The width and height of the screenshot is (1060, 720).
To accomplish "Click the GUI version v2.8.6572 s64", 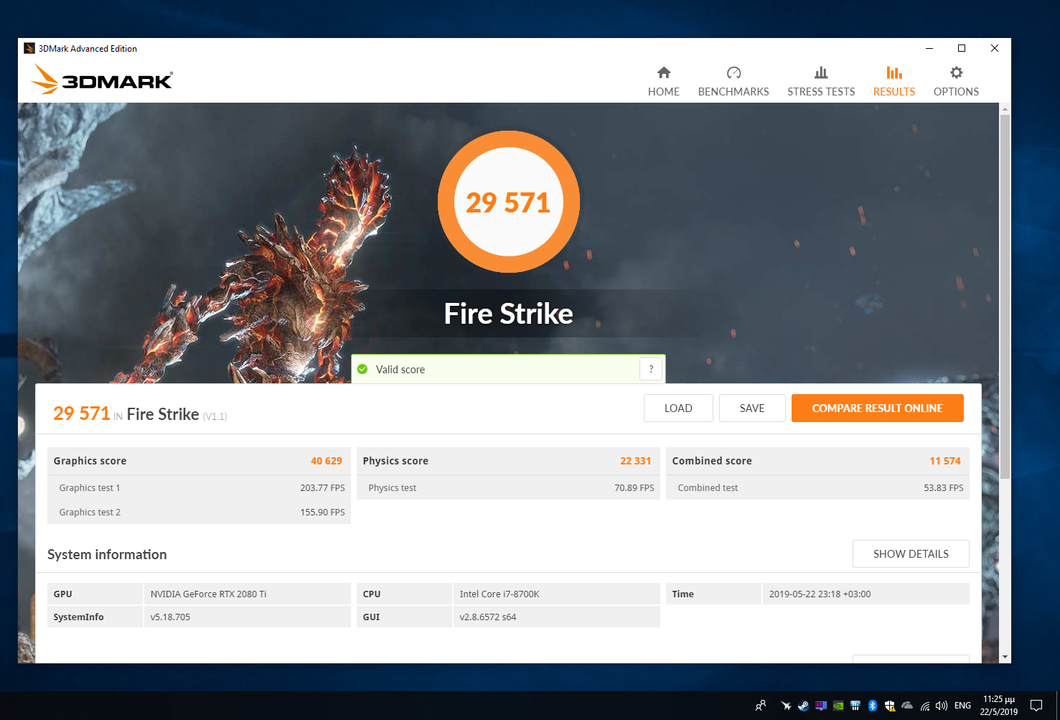I will point(488,617).
